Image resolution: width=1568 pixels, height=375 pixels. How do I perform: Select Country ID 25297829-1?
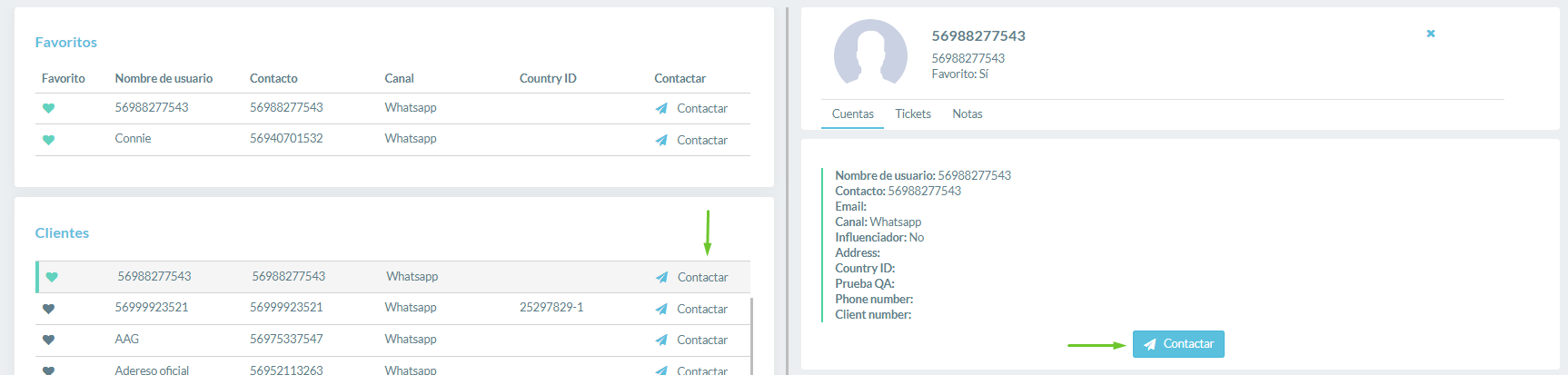tap(551, 307)
